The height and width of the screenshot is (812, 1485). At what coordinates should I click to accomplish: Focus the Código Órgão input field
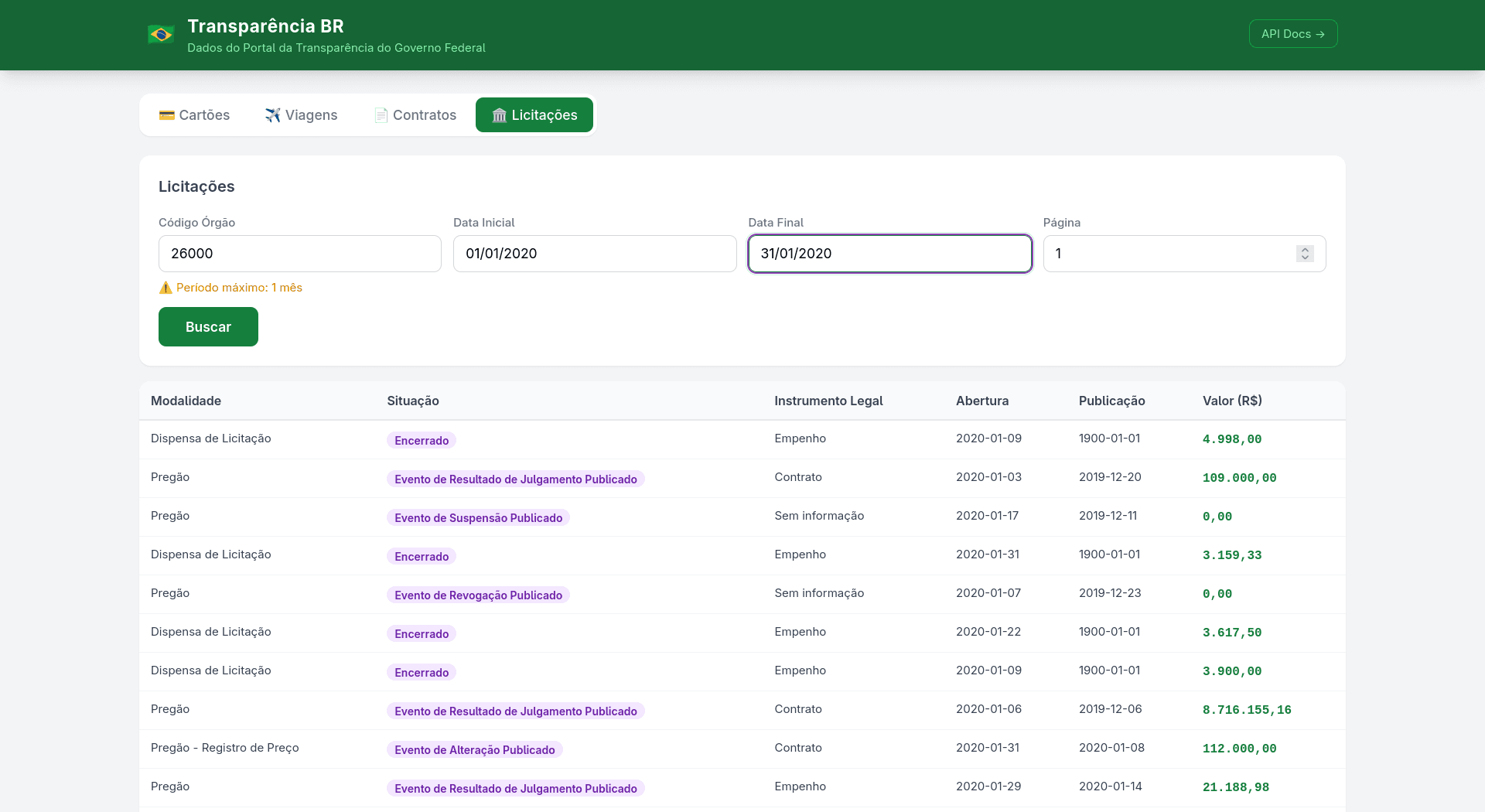[x=300, y=254]
